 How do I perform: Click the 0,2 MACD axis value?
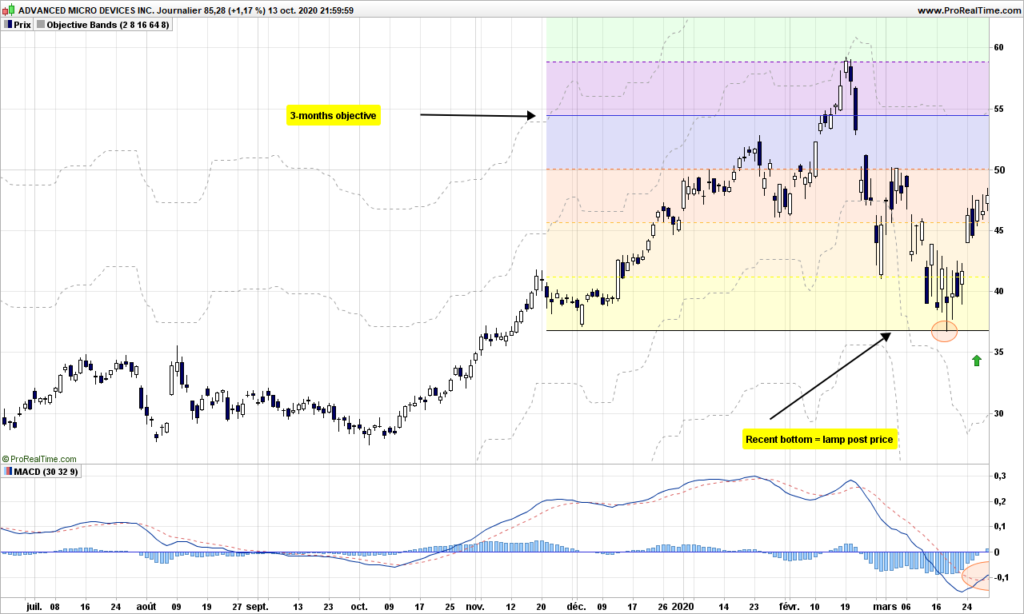1000,501
